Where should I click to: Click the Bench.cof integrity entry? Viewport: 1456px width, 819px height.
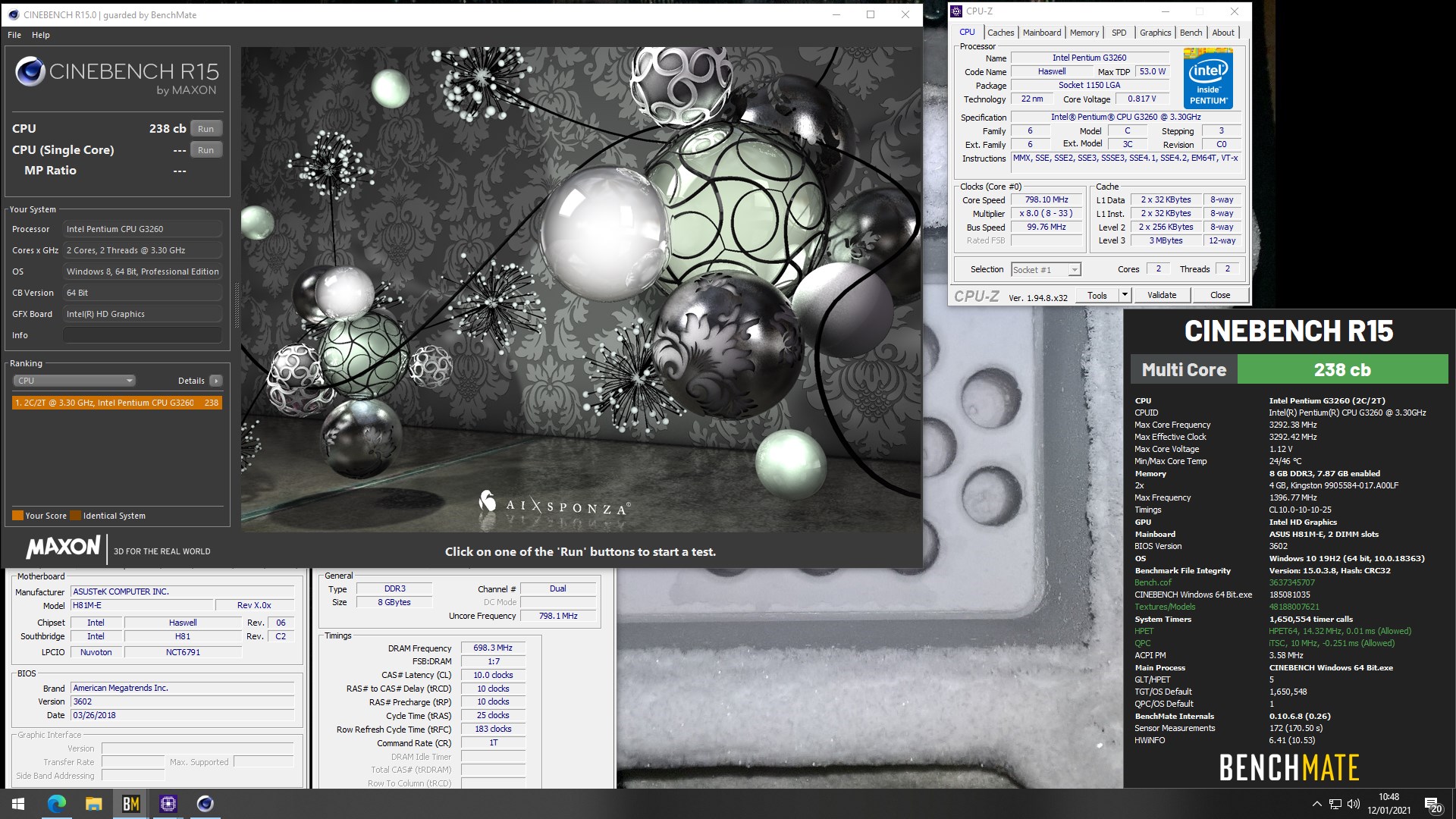(1153, 583)
